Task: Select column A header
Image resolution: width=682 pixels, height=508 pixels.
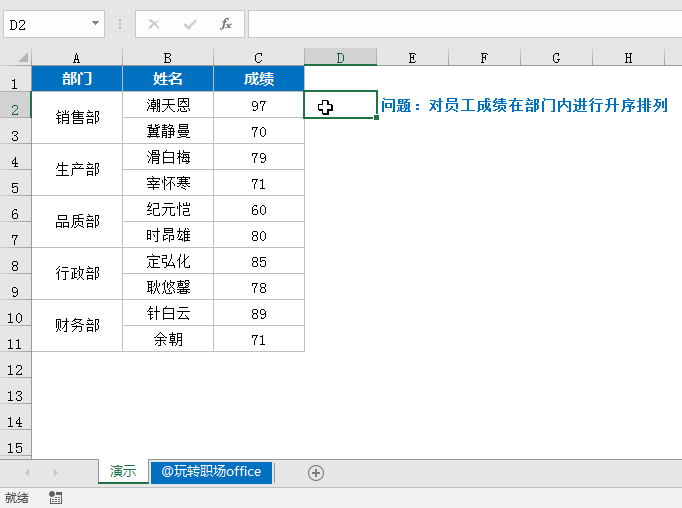Action: [77, 57]
